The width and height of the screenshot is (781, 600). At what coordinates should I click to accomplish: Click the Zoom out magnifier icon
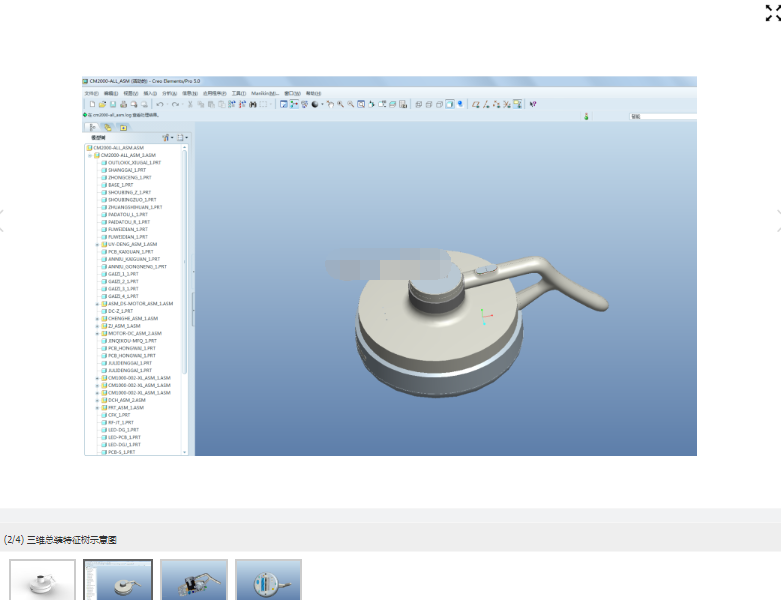click(351, 104)
